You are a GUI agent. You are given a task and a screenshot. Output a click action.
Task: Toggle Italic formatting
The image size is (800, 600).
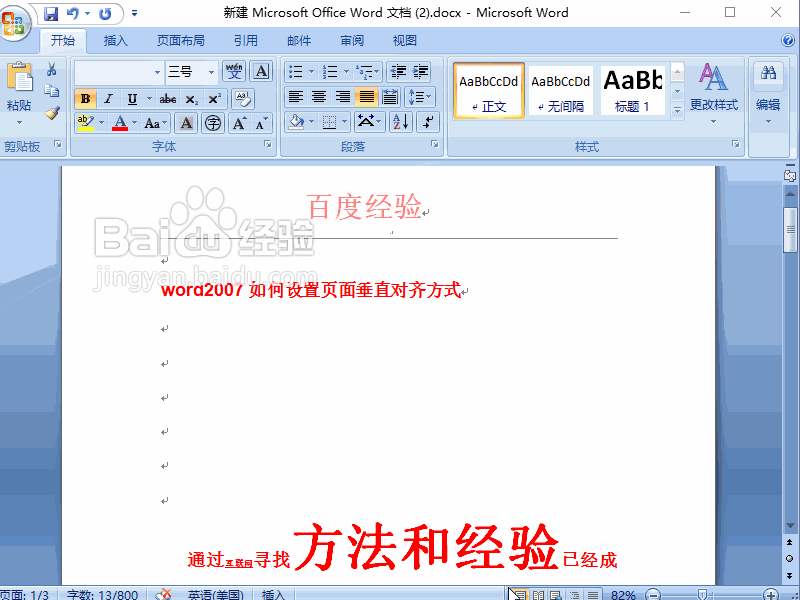[x=108, y=99]
